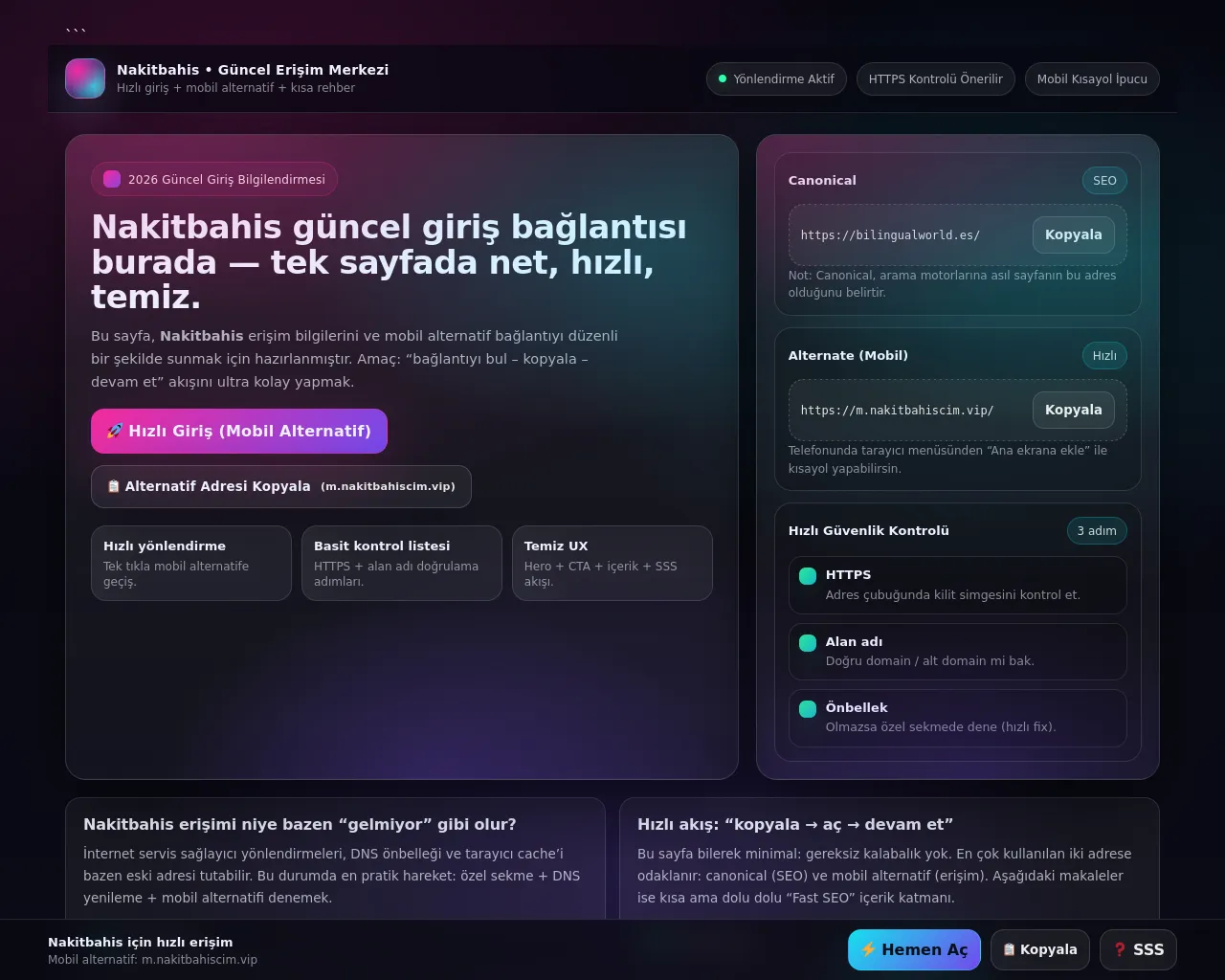Copy the Alternate (Mobil) URL with Kopyala
The height and width of the screenshot is (980, 1225).
tap(1073, 410)
